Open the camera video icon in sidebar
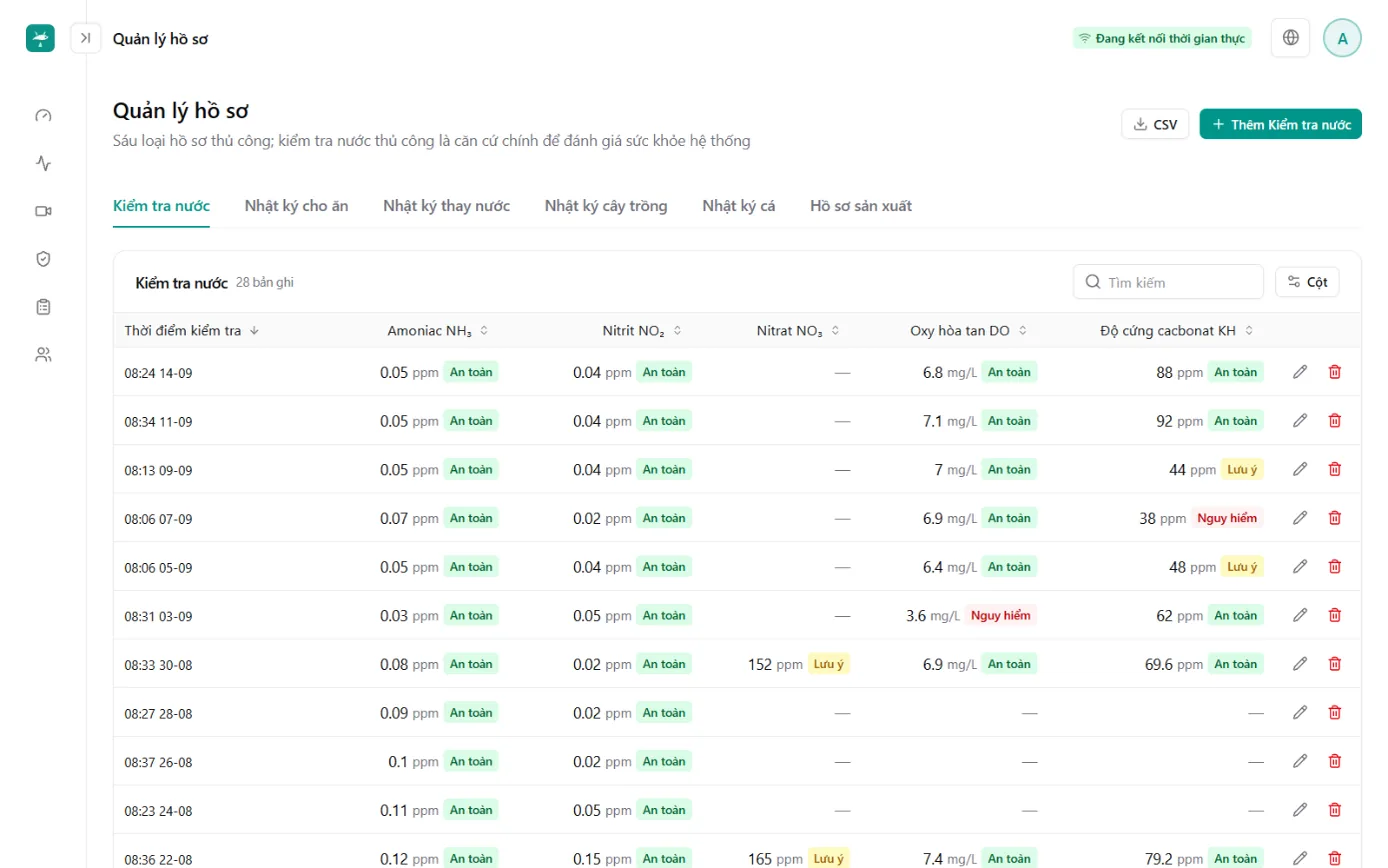 pos(43,211)
